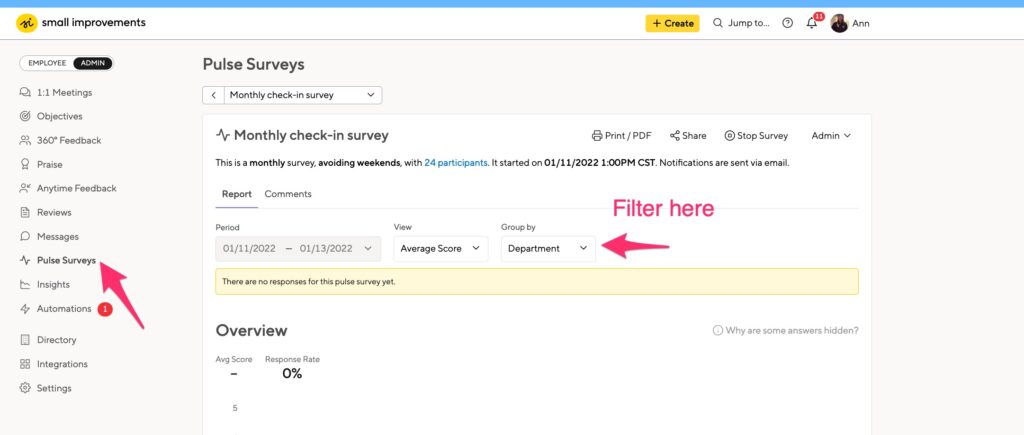This screenshot has height=435, width=1024.
Task: Click the Insights chart icon
Action: click(25, 285)
